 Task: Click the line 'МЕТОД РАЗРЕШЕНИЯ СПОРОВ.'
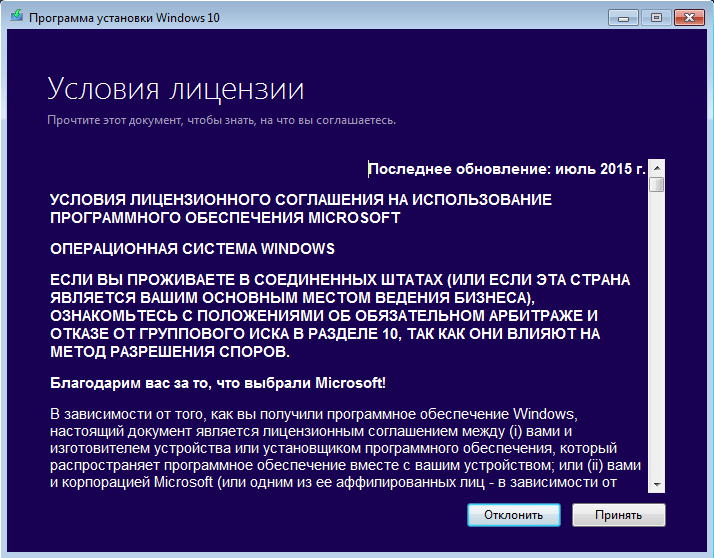[x=170, y=352]
